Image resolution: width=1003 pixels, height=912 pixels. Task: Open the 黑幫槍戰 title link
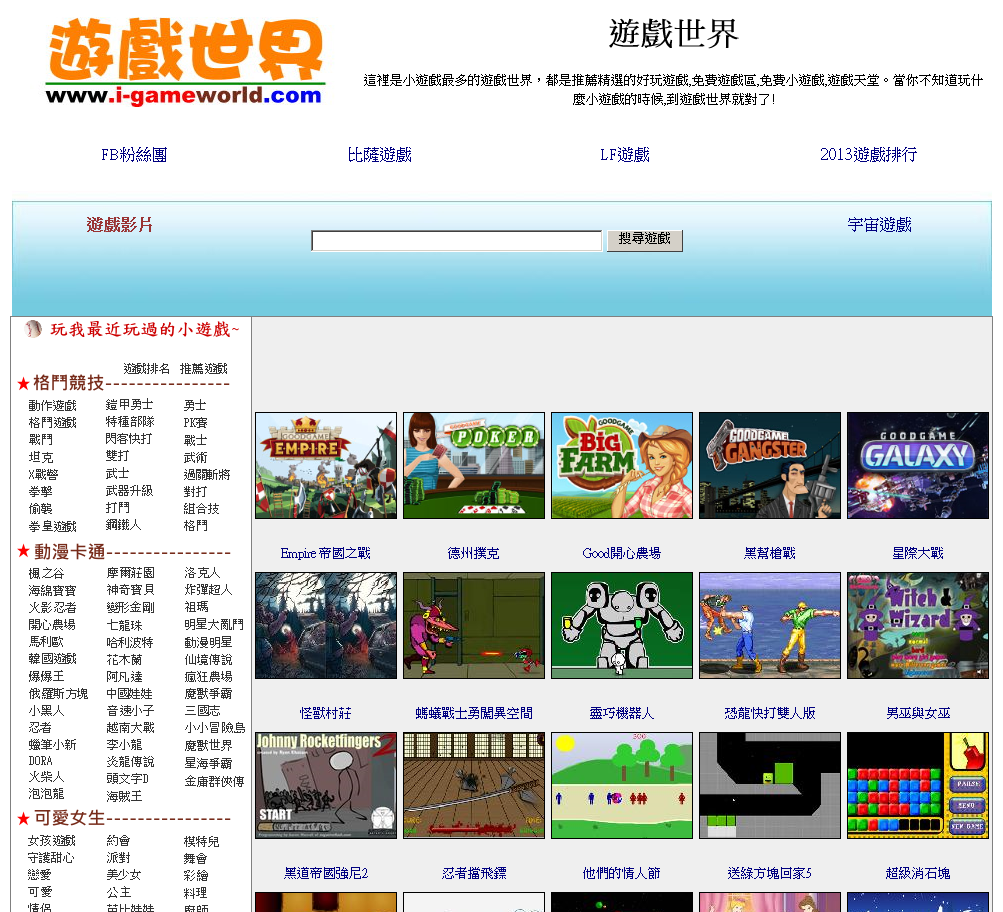pos(770,553)
